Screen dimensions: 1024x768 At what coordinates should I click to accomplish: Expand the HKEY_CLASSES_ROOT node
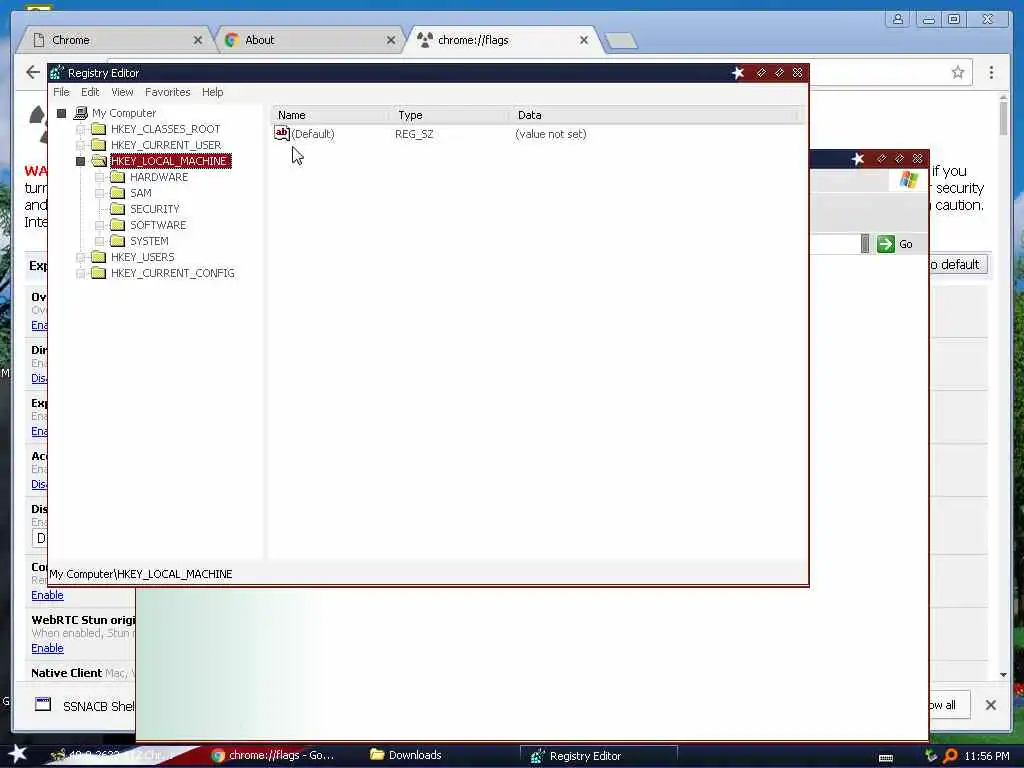(x=80, y=129)
